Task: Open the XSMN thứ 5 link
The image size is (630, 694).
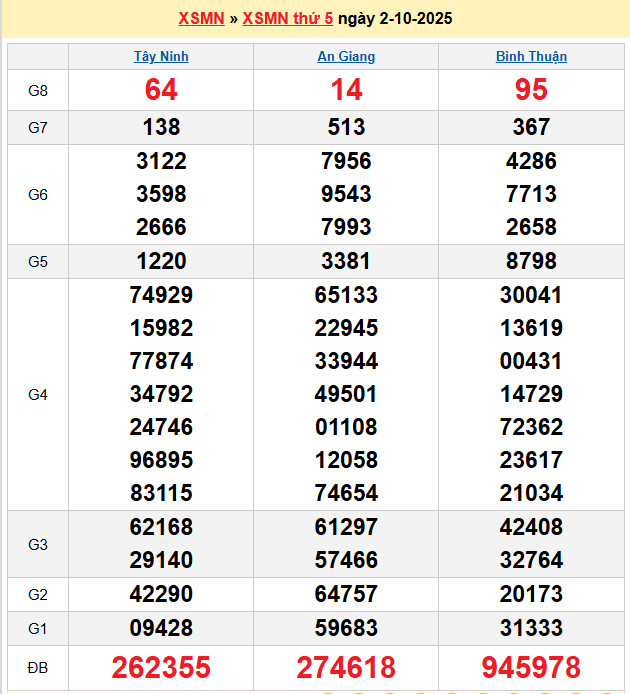Action: click(x=288, y=19)
